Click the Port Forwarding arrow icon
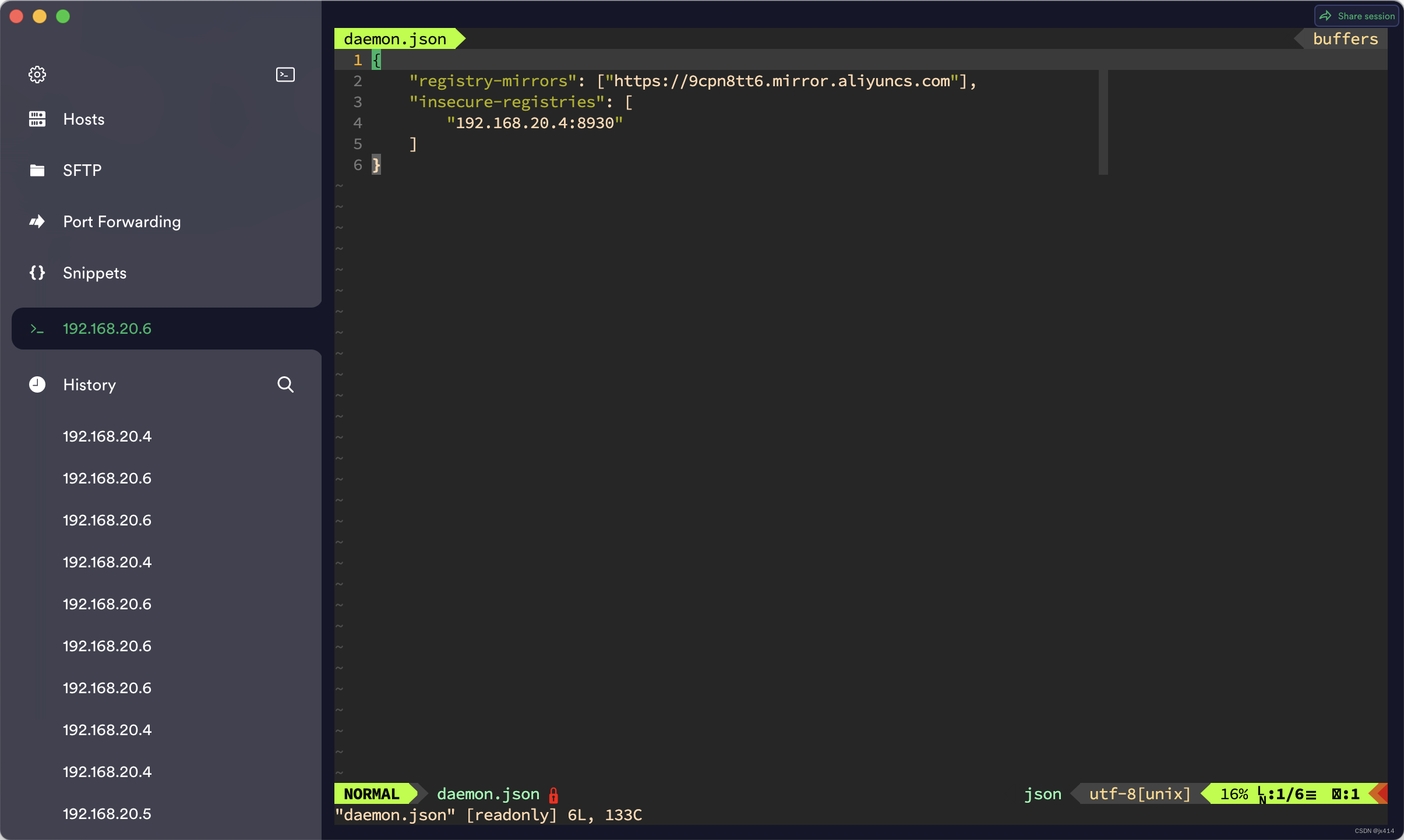This screenshot has height=840, width=1404. 37,221
